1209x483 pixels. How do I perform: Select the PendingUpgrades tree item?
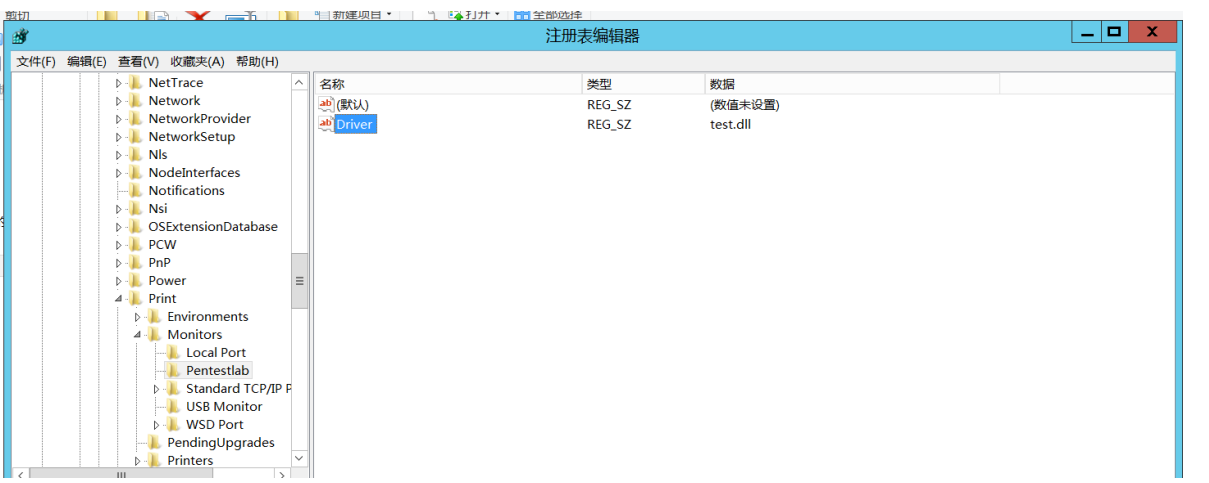tap(220, 442)
